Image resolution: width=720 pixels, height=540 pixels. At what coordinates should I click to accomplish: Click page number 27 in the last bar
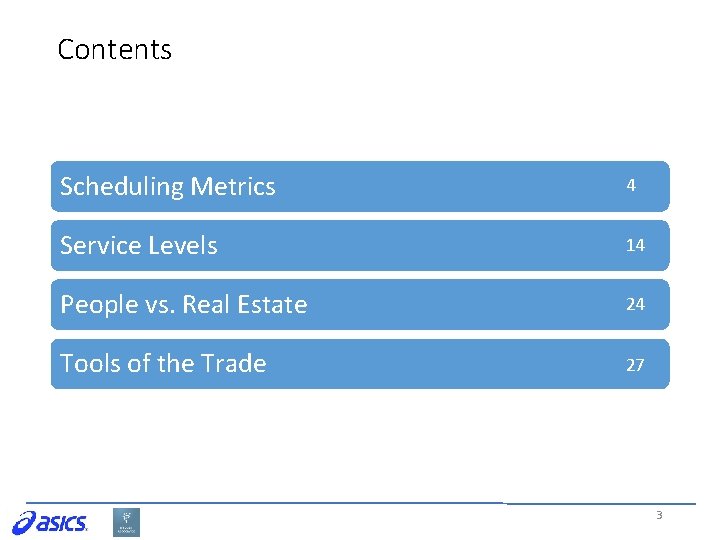point(636,365)
